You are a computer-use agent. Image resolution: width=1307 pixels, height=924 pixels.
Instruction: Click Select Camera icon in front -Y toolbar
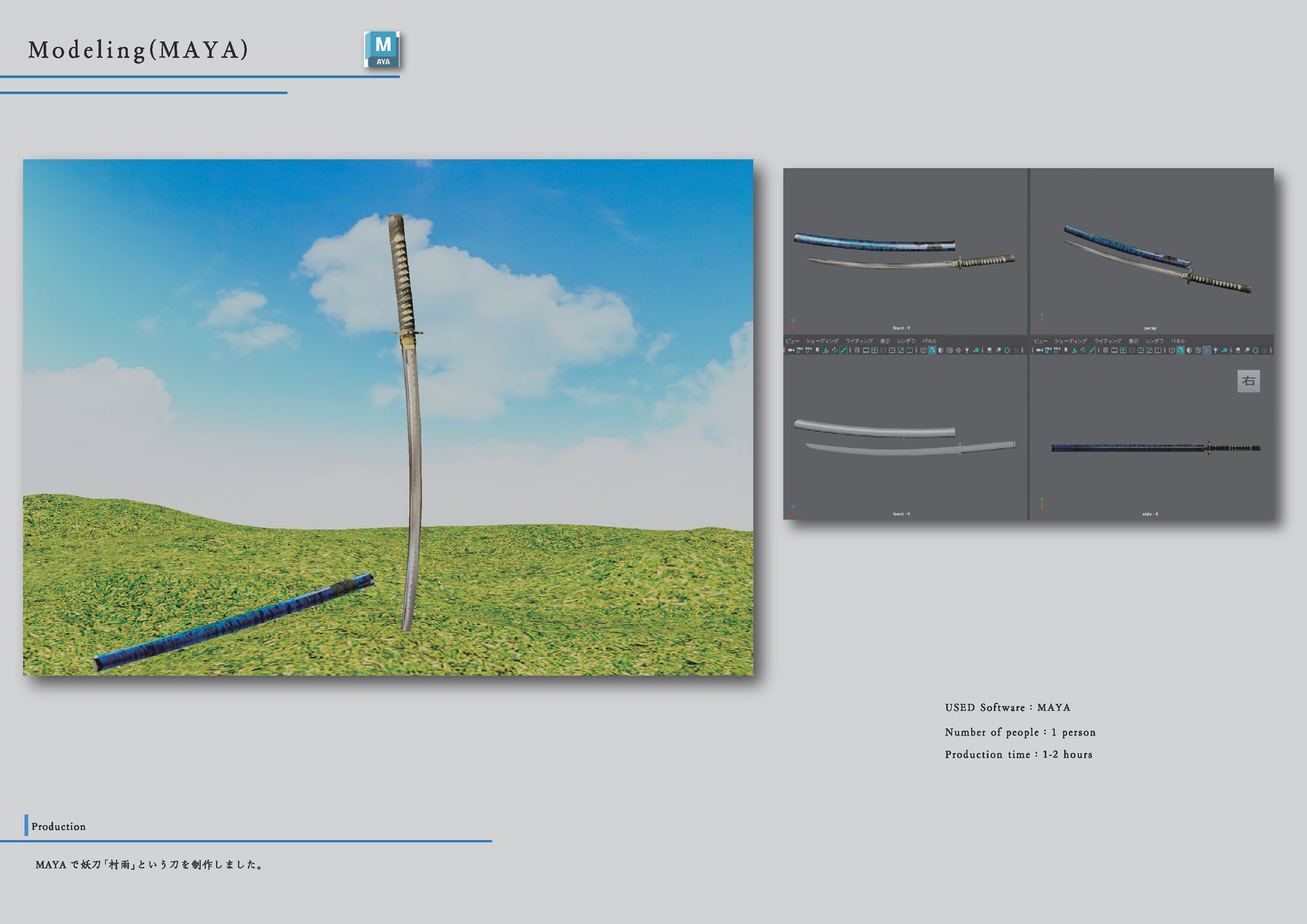(791, 350)
